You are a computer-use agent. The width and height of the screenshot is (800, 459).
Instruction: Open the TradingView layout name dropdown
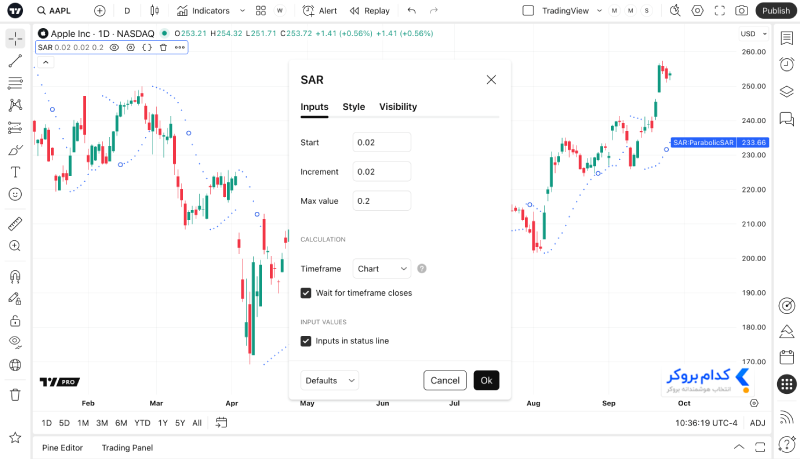point(572,11)
